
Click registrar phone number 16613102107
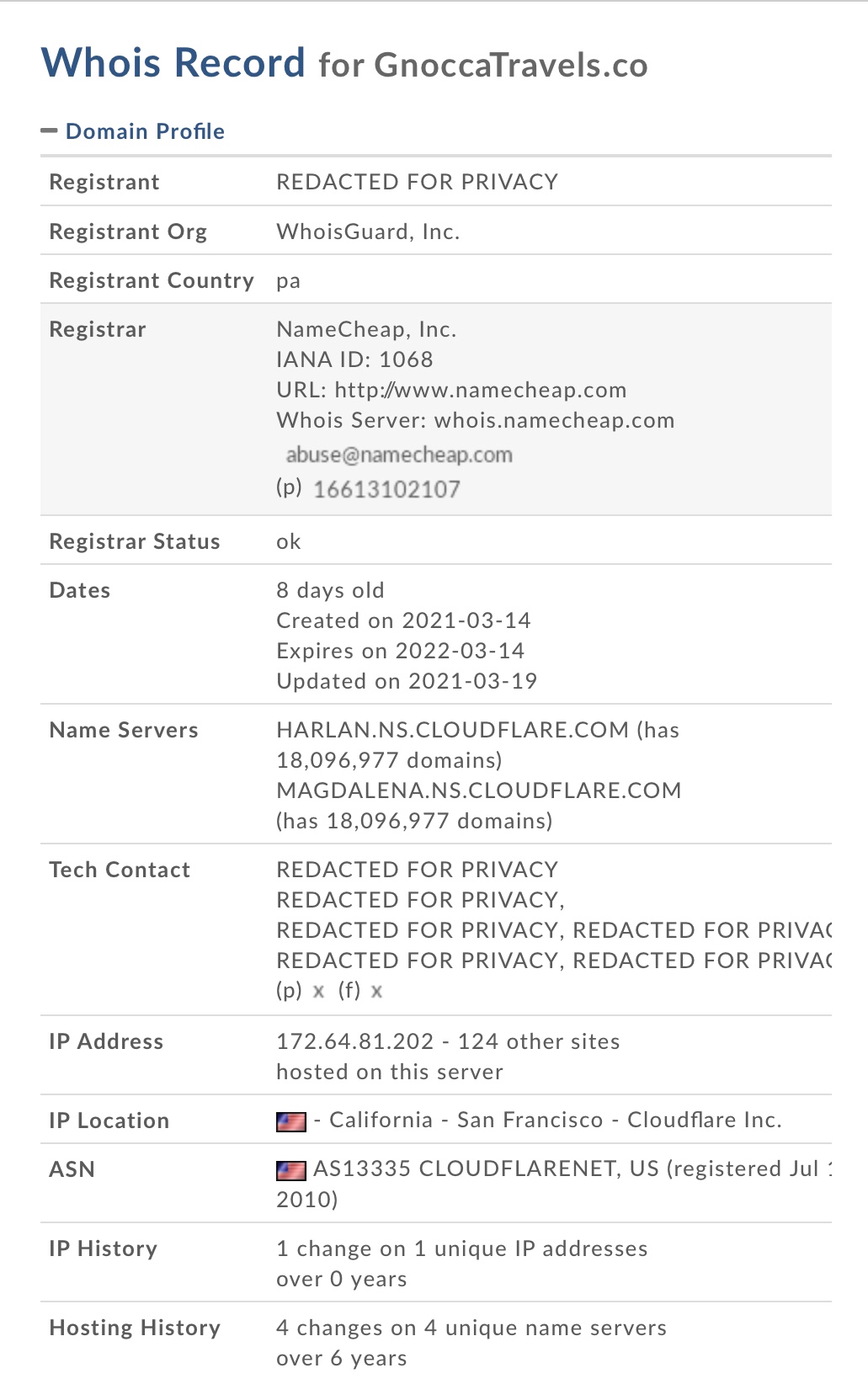pos(386,489)
